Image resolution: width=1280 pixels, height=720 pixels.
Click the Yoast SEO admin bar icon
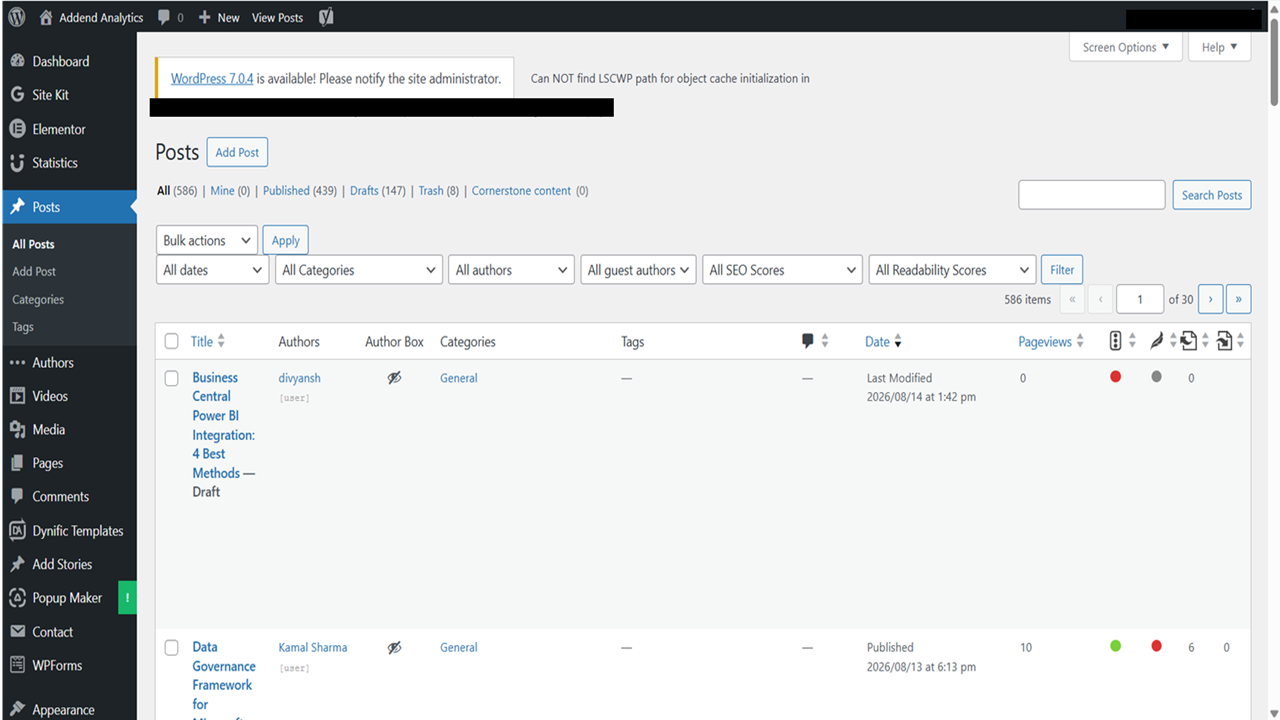pyautogui.click(x=326, y=17)
